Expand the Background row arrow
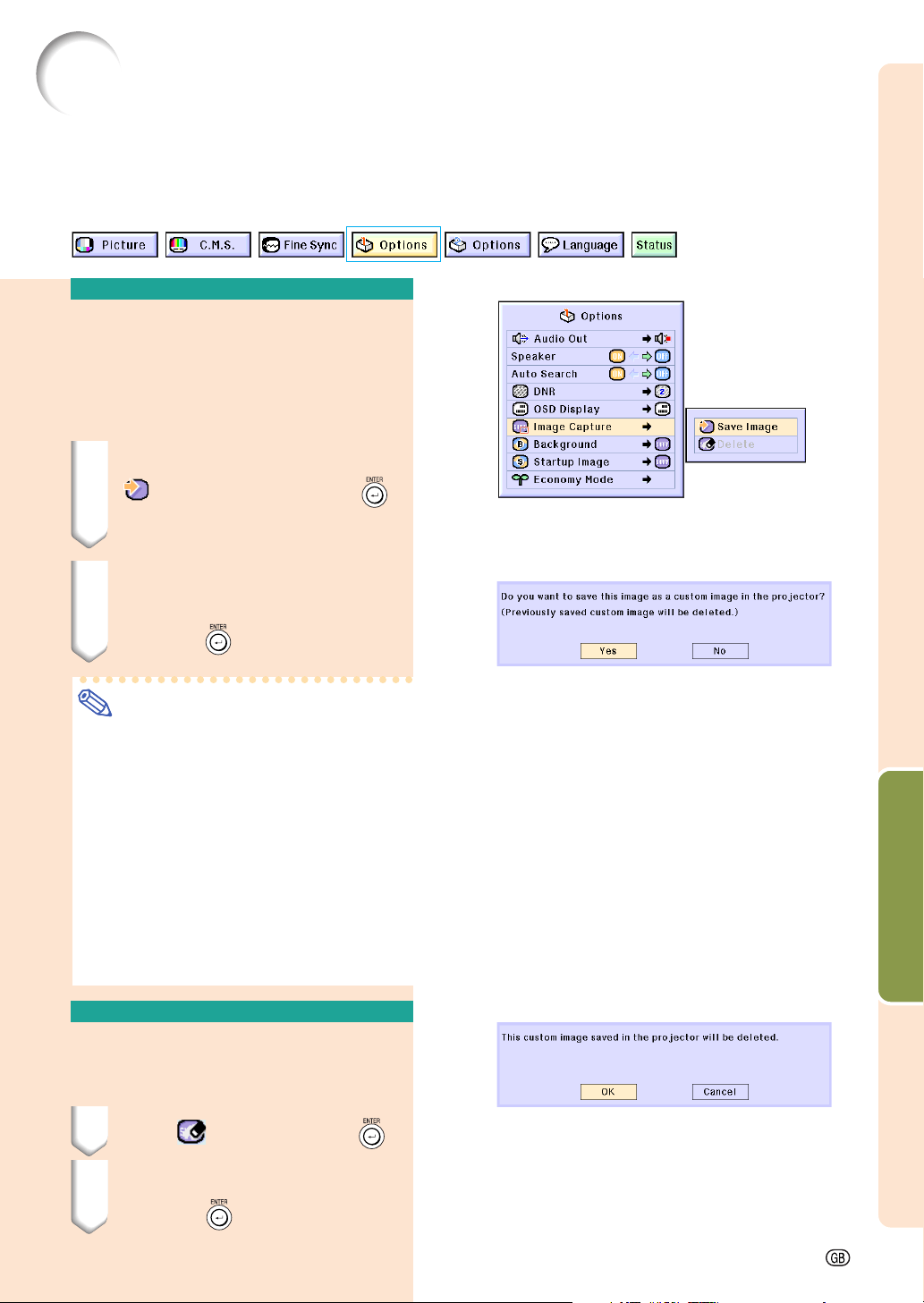 (x=647, y=444)
